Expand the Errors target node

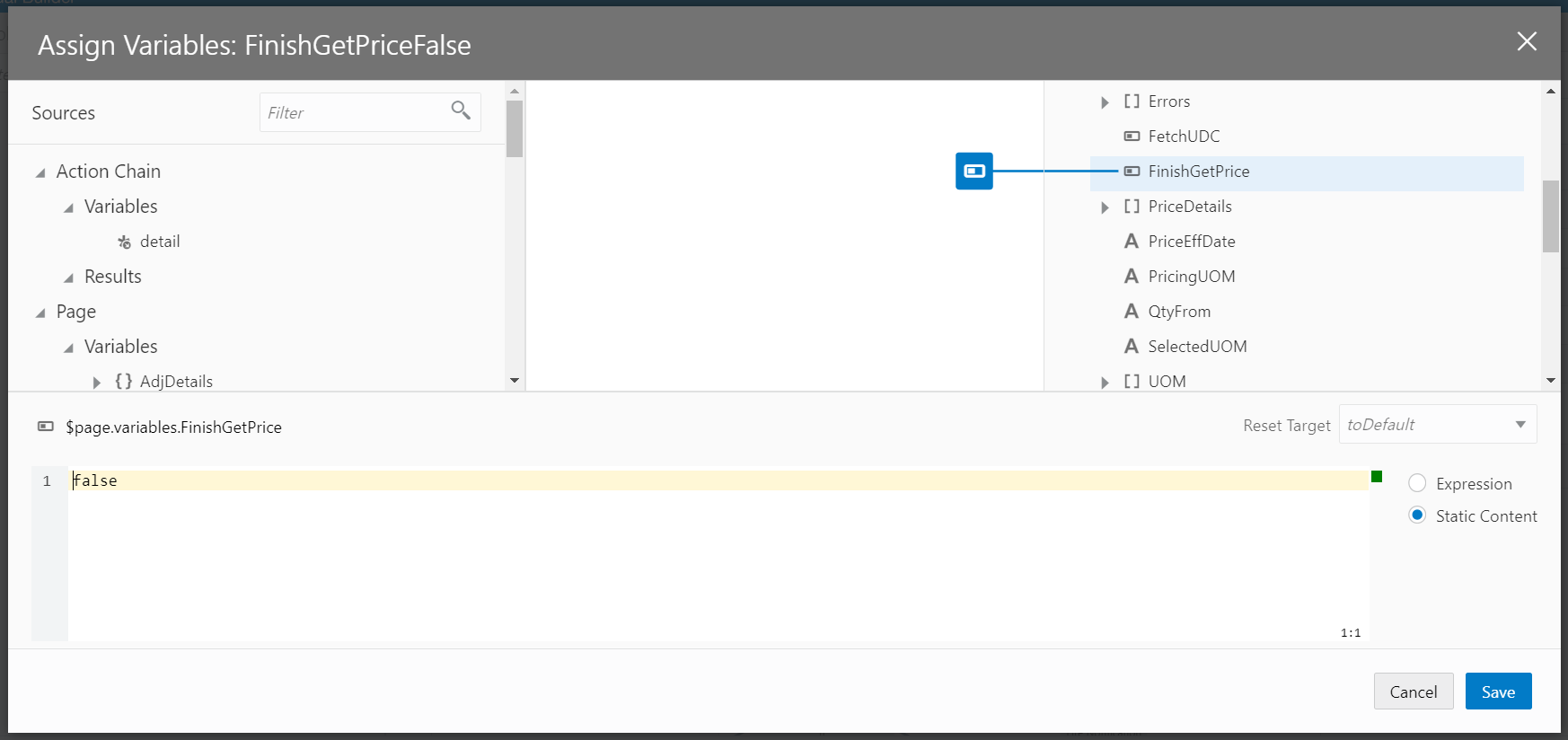pos(1105,102)
